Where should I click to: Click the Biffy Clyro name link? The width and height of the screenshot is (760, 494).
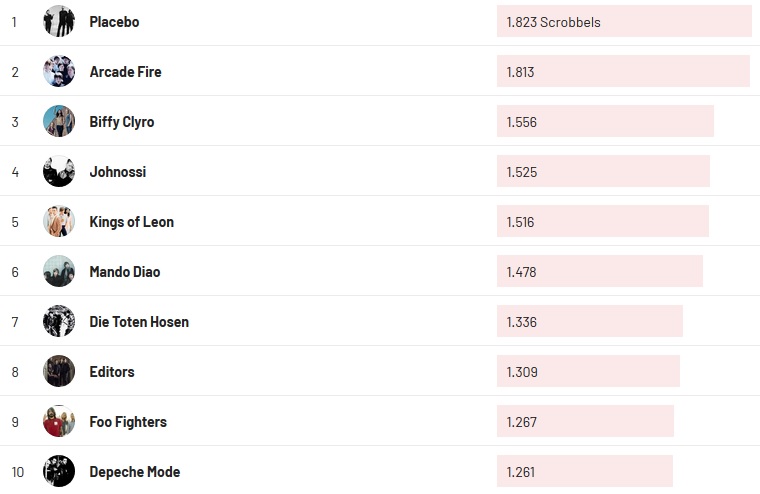122,122
